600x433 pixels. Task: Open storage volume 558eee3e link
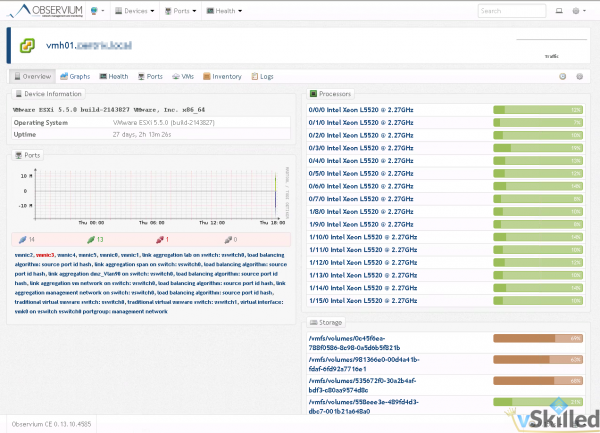[364, 407]
